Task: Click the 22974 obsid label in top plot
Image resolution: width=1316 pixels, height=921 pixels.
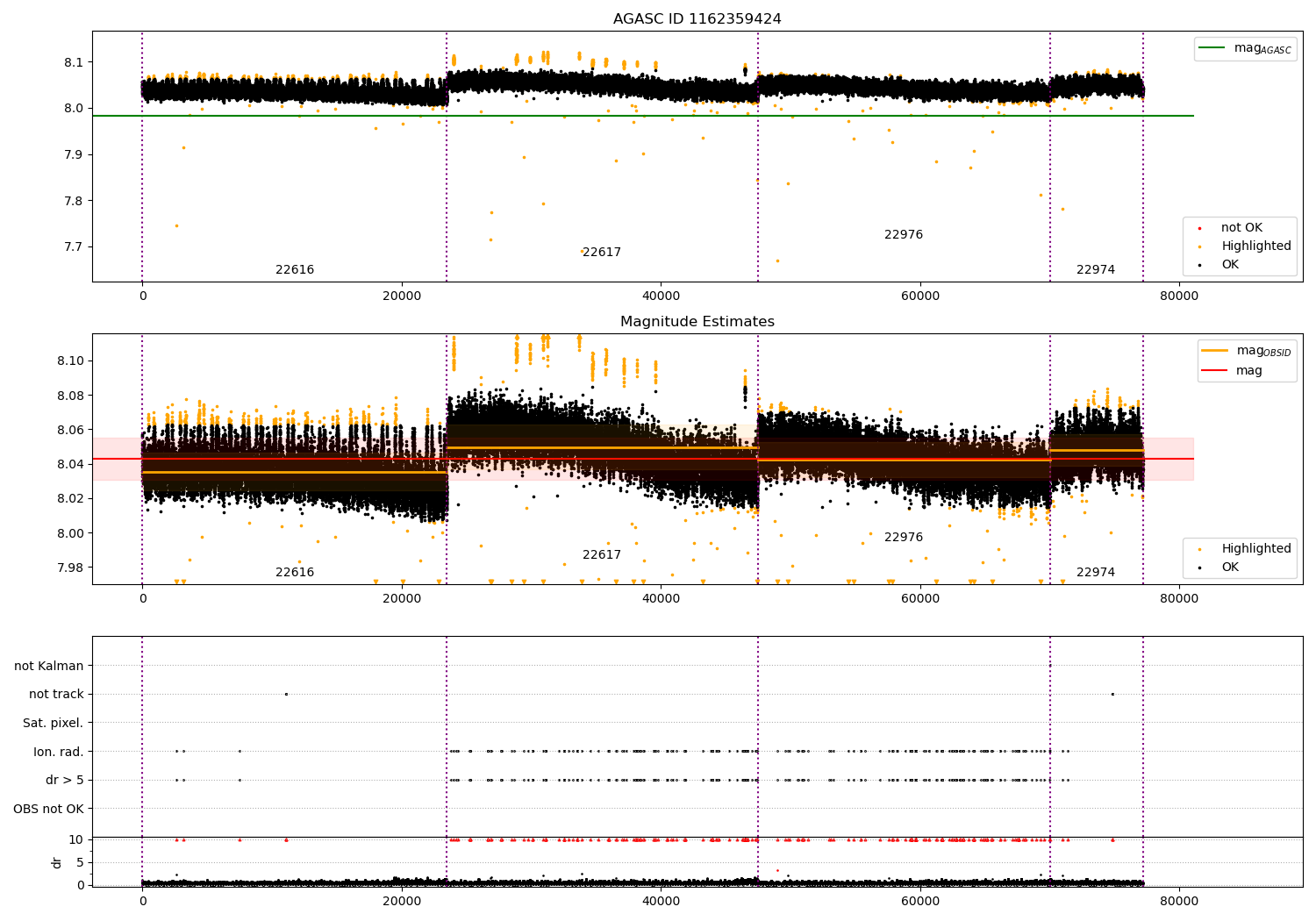Action: [x=1096, y=270]
